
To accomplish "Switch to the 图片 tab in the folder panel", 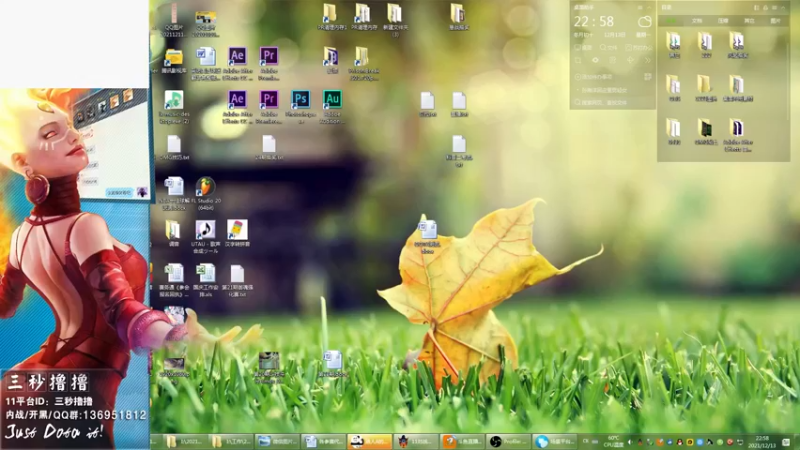I will pyautogui.click(x=774, y=19).
